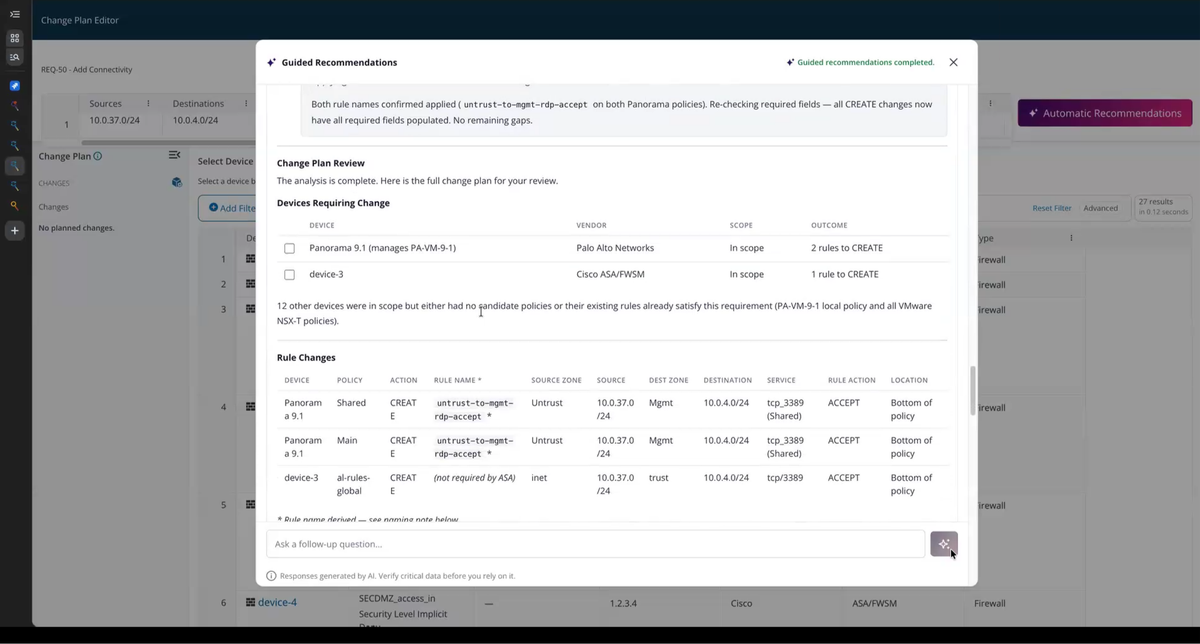The image size is (1200, 644).
Task: Click the SCOPE column header
Action: 741,225
